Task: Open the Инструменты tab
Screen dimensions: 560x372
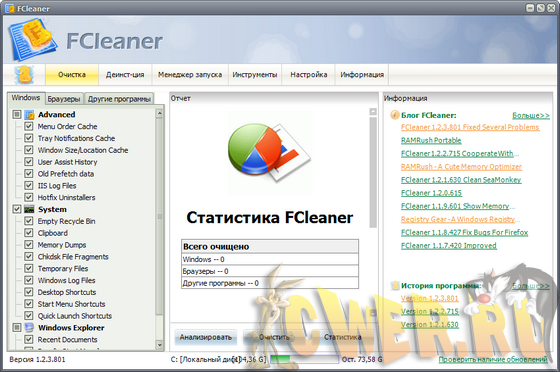Action: click(255, 75)
